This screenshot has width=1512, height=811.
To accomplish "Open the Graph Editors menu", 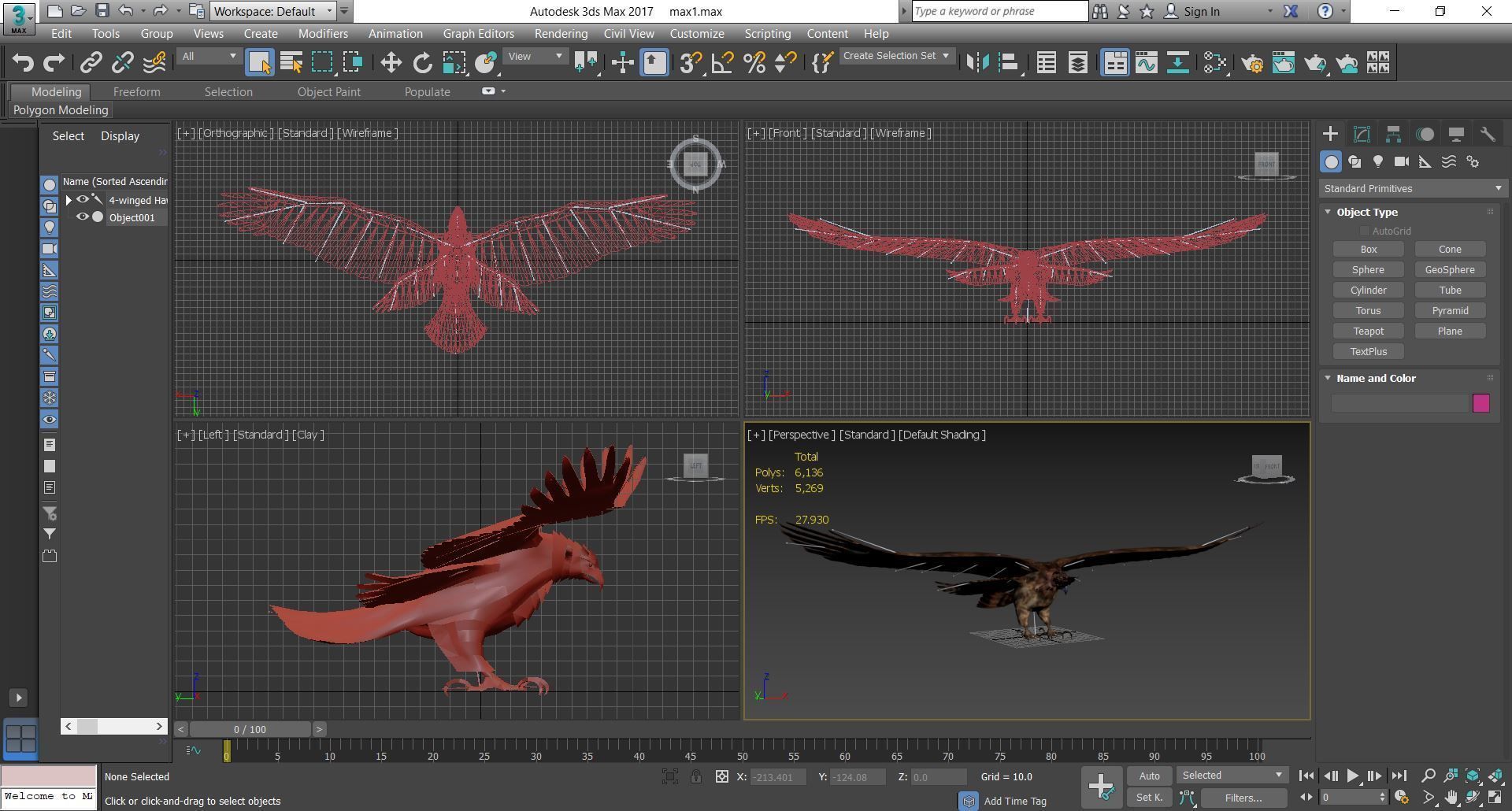I will tap(478, 34).
